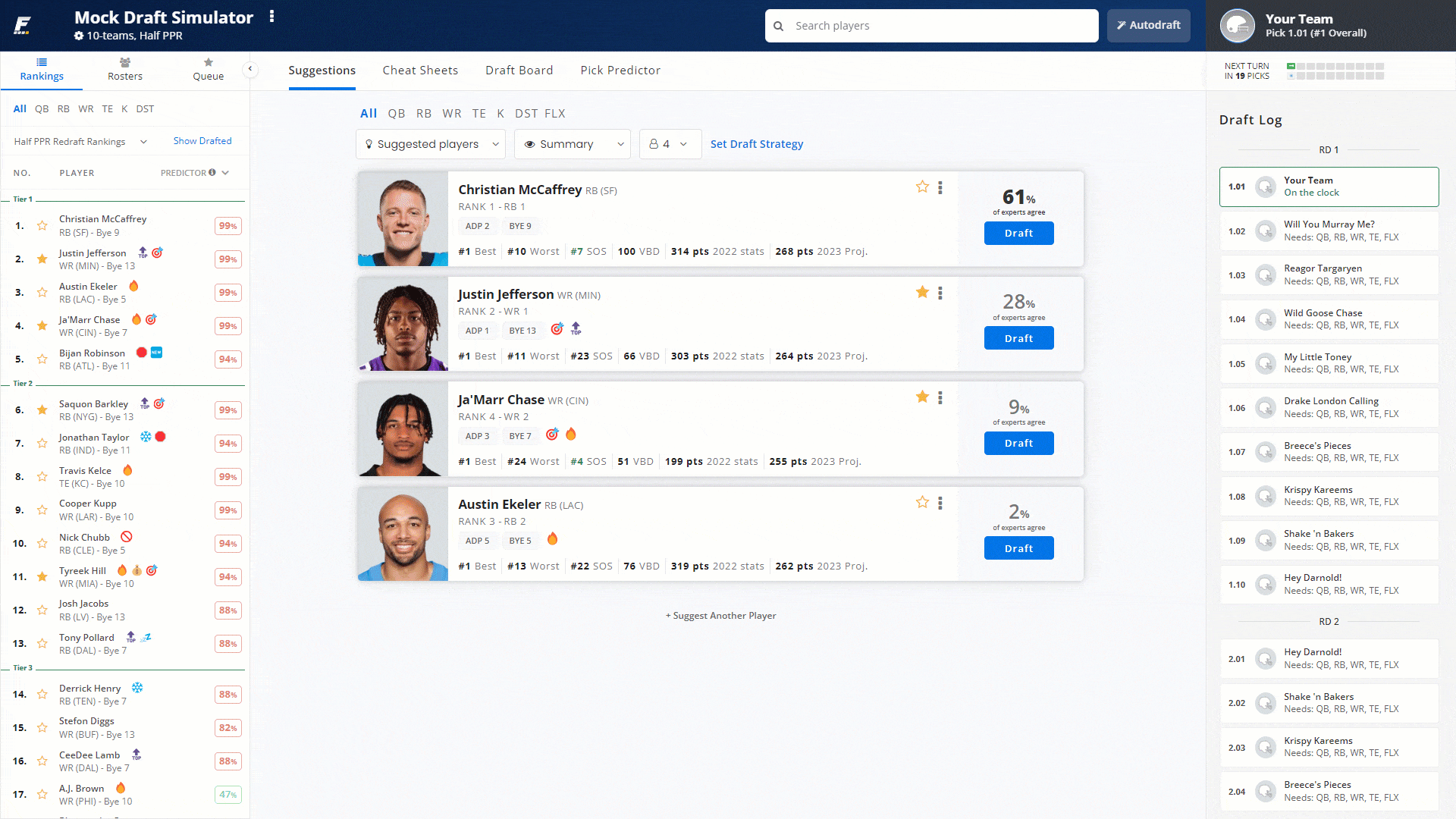Screen dimensions: 1456x819
Task: Click Draft button for Christian McCaffrey
Action: [1018, 233]
